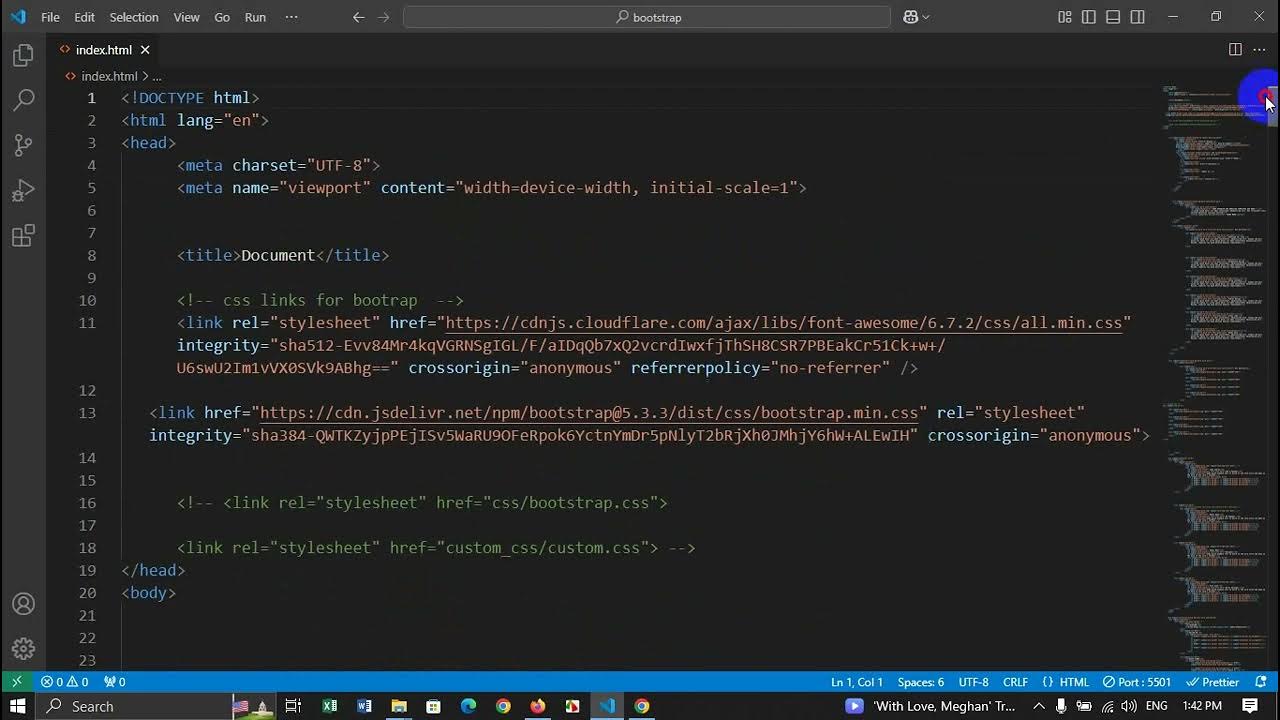Viewport: 1280px width, 720px height.
Task: Open the Selection menu
Action: click(134, 17)
